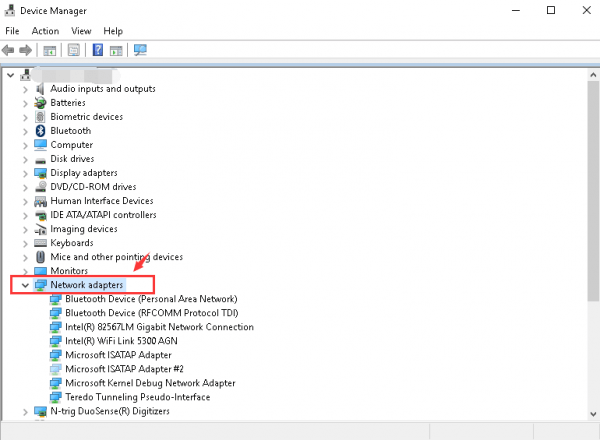The image size is (600, 440).
Task: Expand Audio inputs and outputs
Action: (25, 90)
